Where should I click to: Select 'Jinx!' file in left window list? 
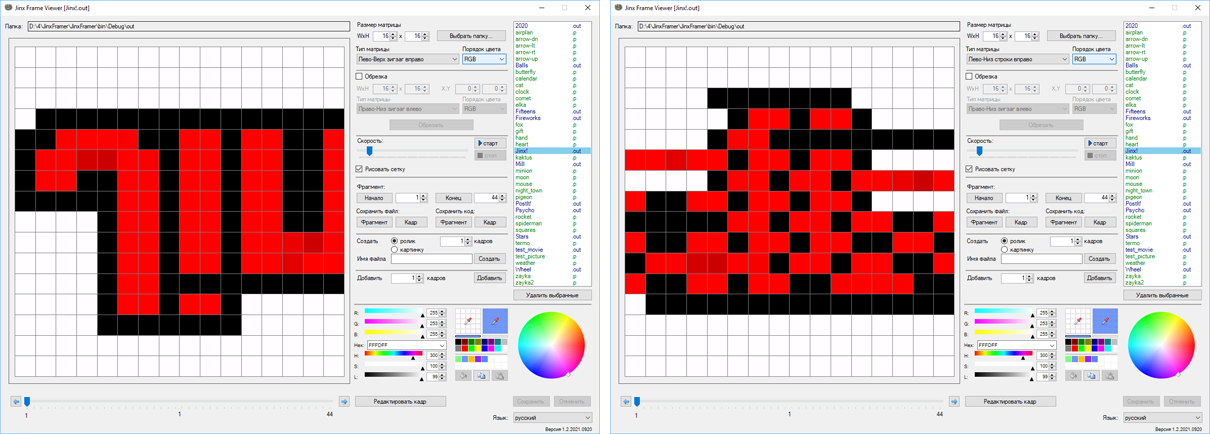point(552,151)
